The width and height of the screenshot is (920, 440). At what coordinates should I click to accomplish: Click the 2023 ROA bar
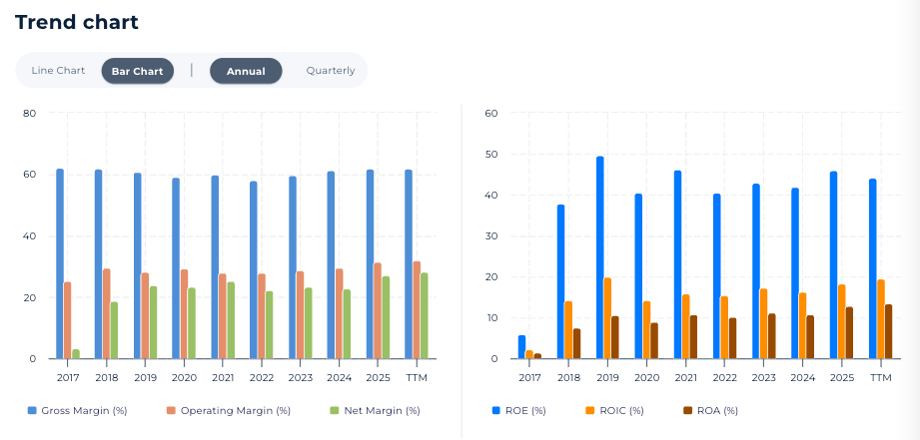pyautogui.click(x=771, y=336)
